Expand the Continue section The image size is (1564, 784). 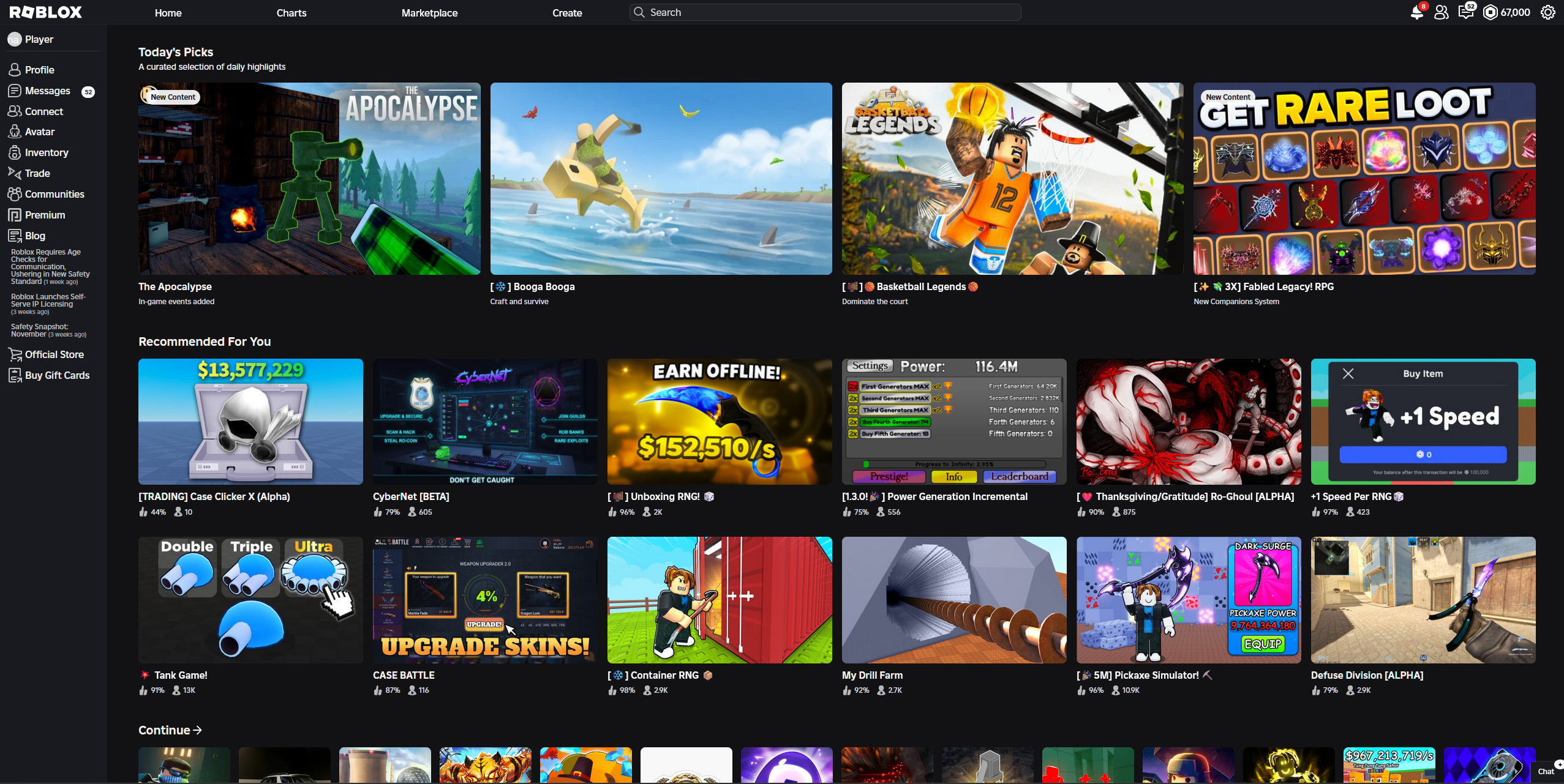(170, 730)
